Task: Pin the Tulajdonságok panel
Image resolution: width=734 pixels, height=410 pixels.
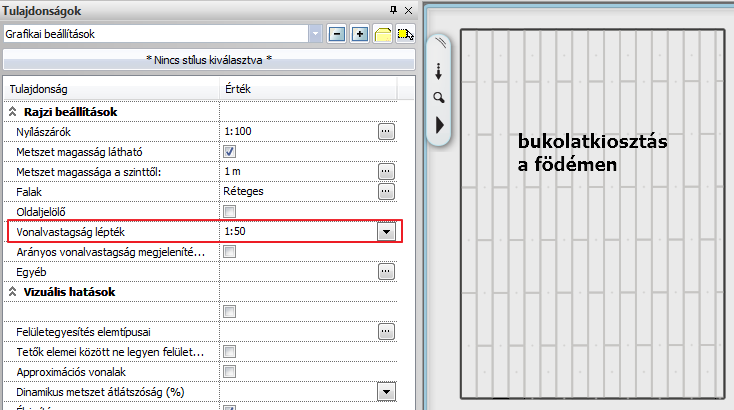Action: point(392,9)
